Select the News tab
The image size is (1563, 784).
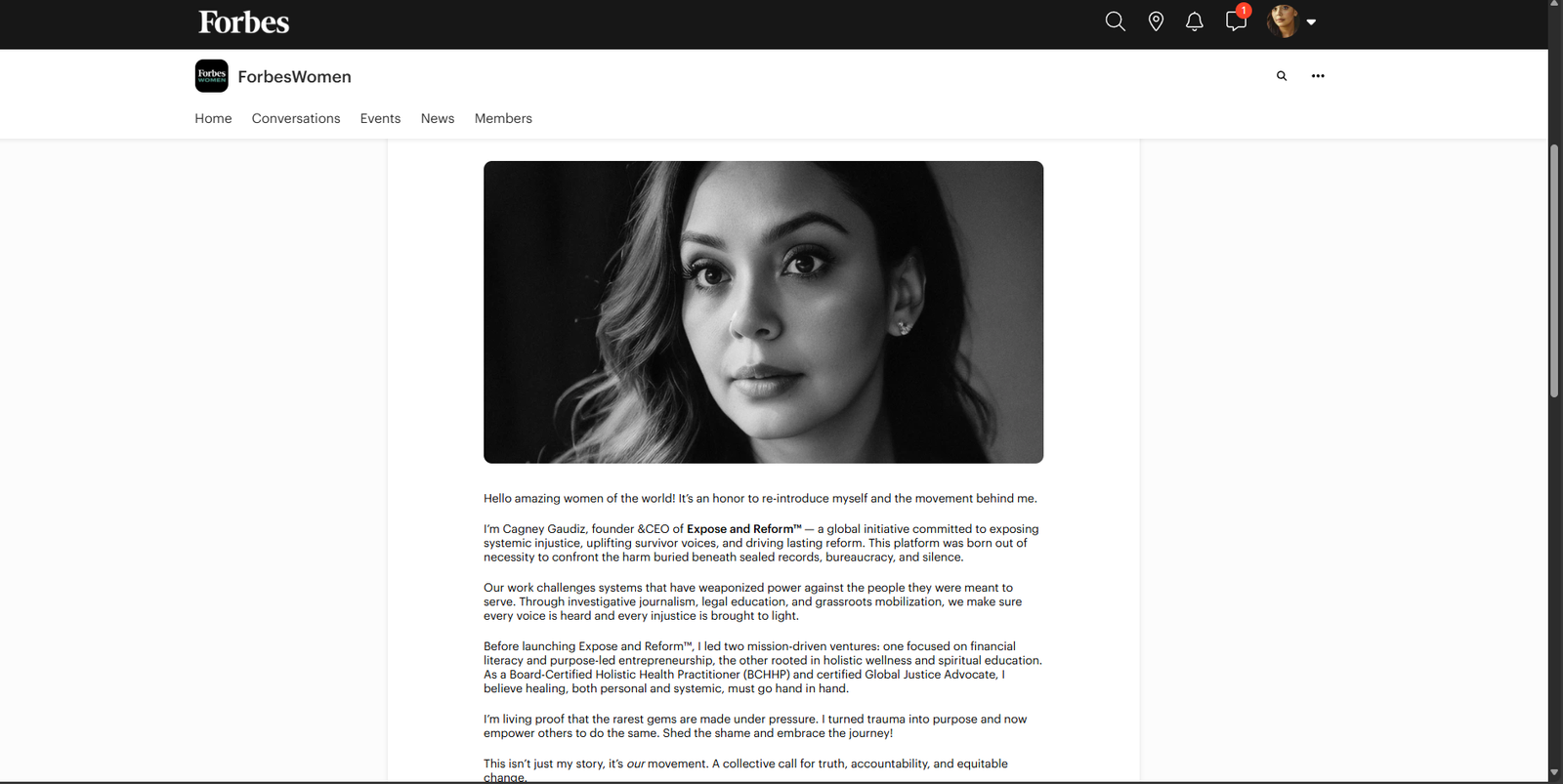point(438,118)
